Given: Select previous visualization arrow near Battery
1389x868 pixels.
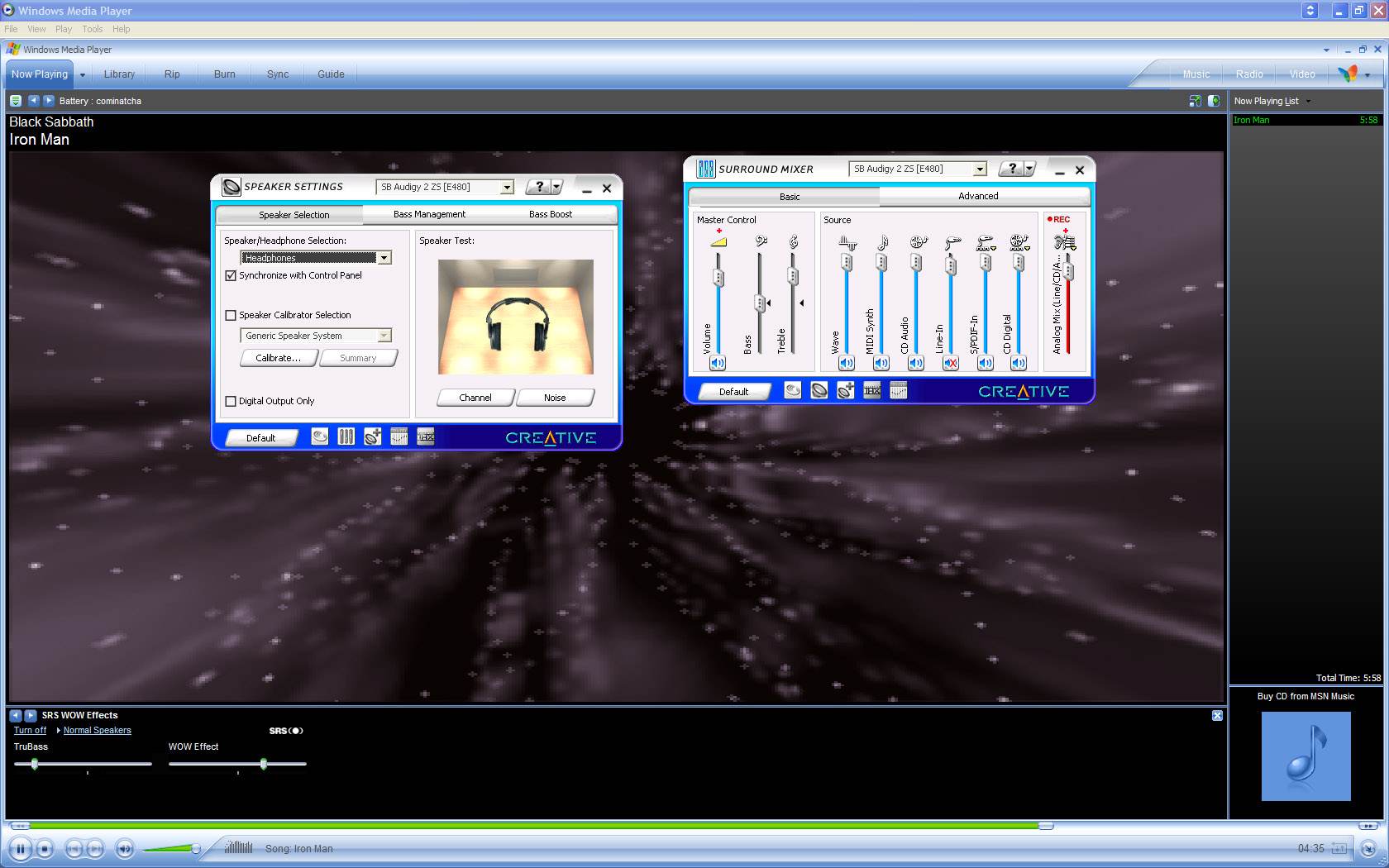Looking at the screenshot, I should click(34, 101).
